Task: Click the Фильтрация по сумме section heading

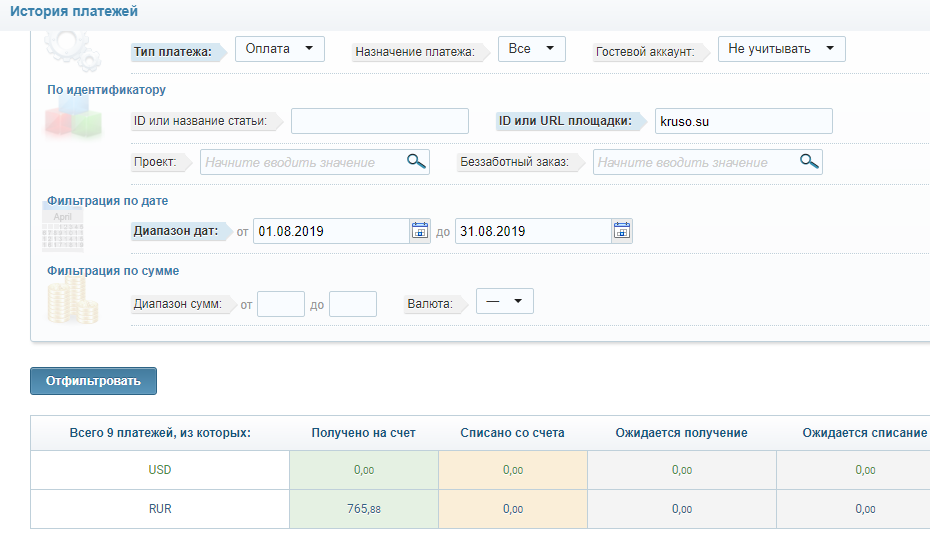Action: point(113,271)
